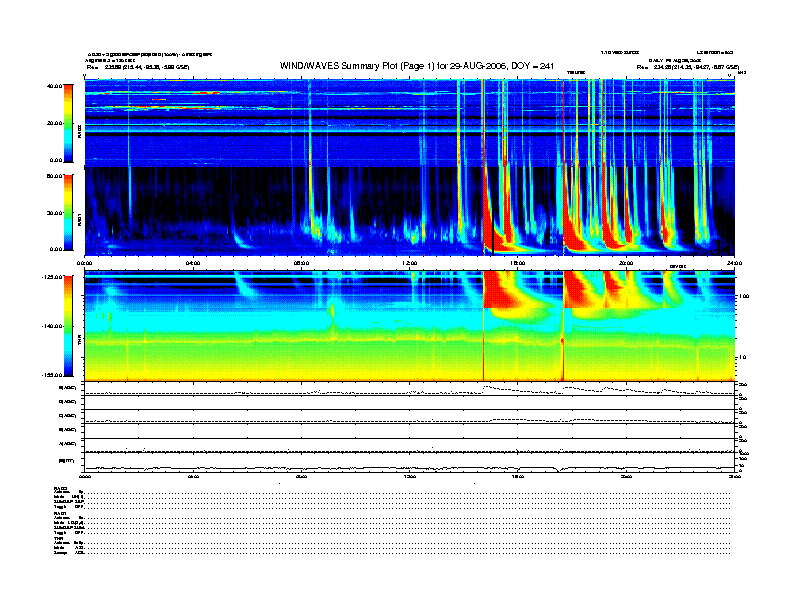Select the RAD2 color scale bar
This screenshot has width=792, height=612.
[69, 123]
